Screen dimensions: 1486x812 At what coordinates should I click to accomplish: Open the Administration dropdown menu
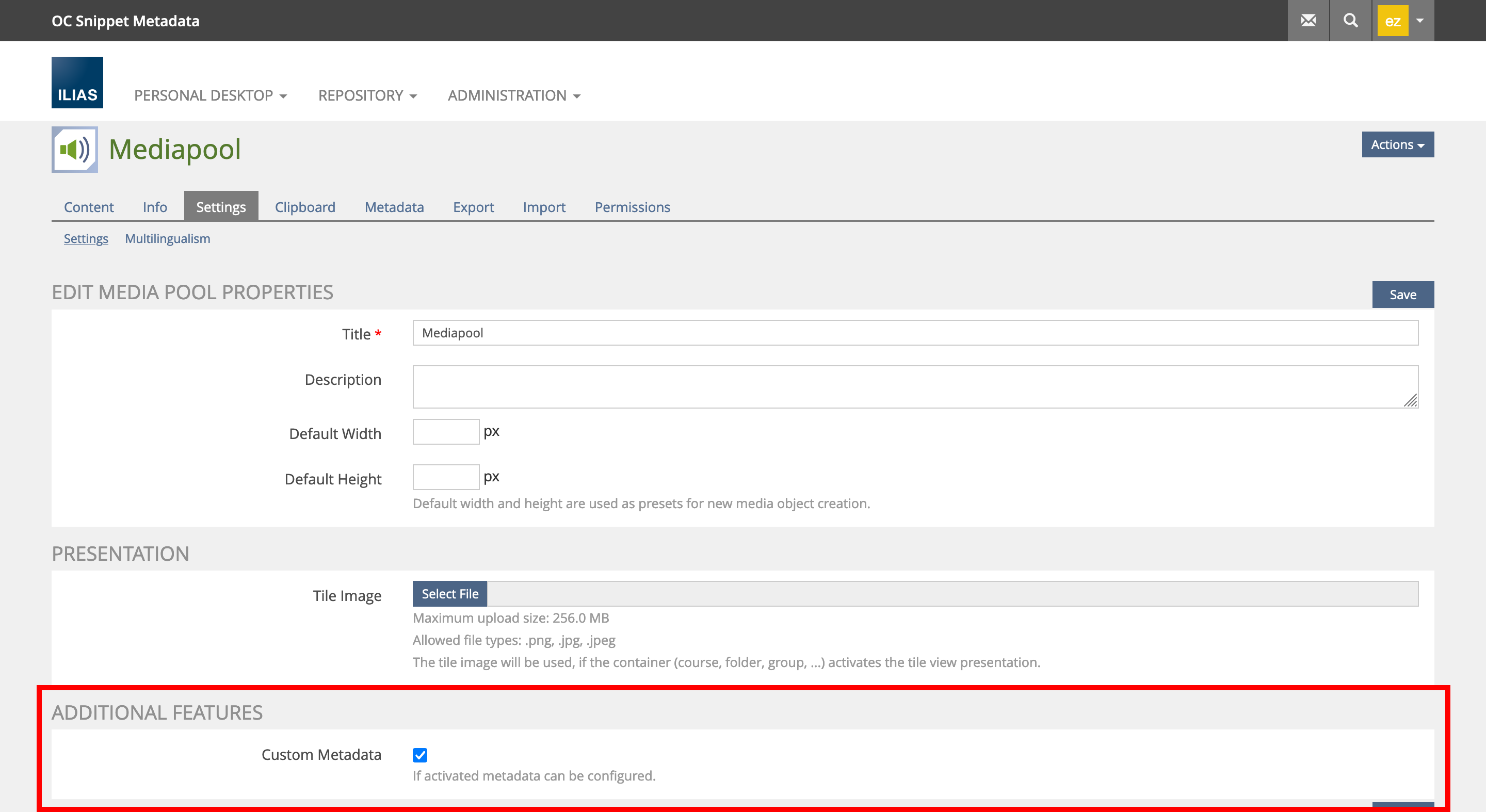click(514, 95)
